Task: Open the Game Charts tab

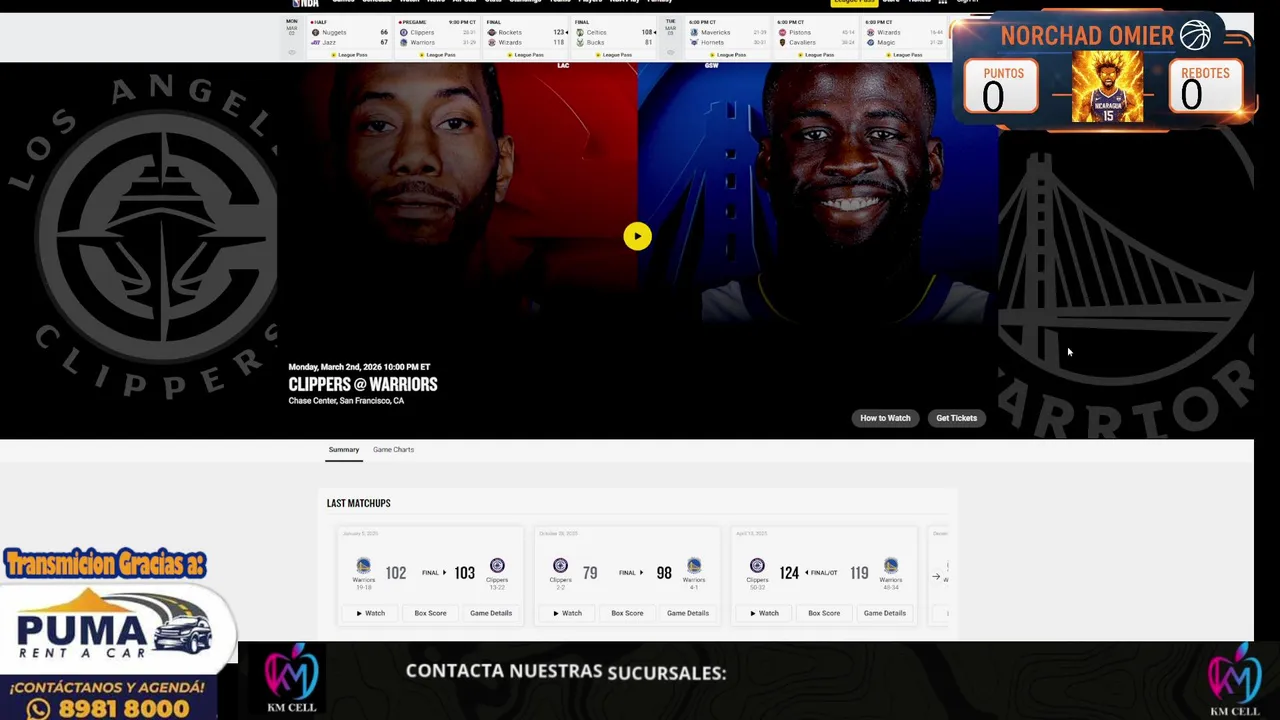Action: point(393,450)
